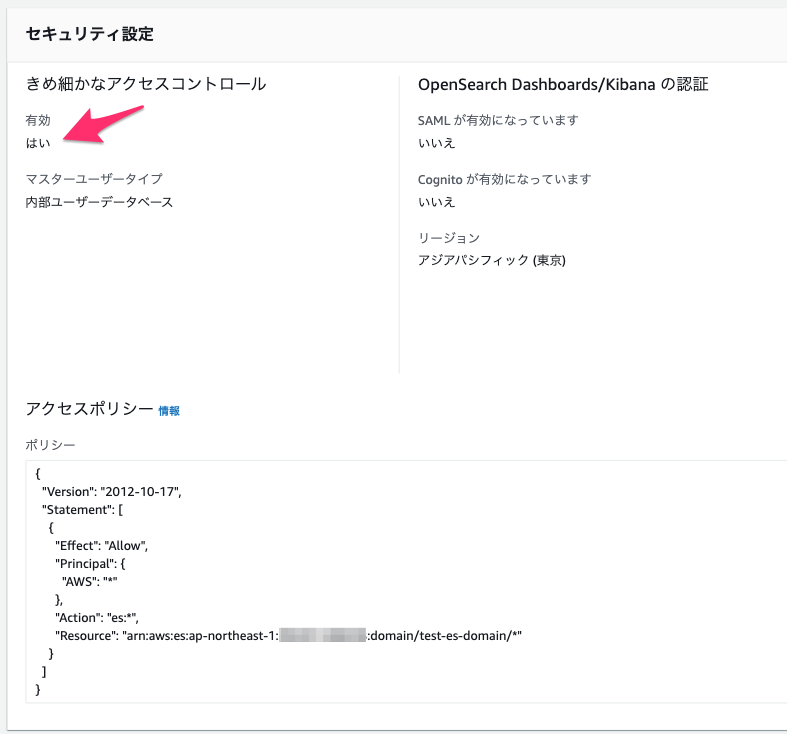Screen dimensions: 787x734
Task: Click the "Action": "es:*" policy line
Action: click(97, 618)
